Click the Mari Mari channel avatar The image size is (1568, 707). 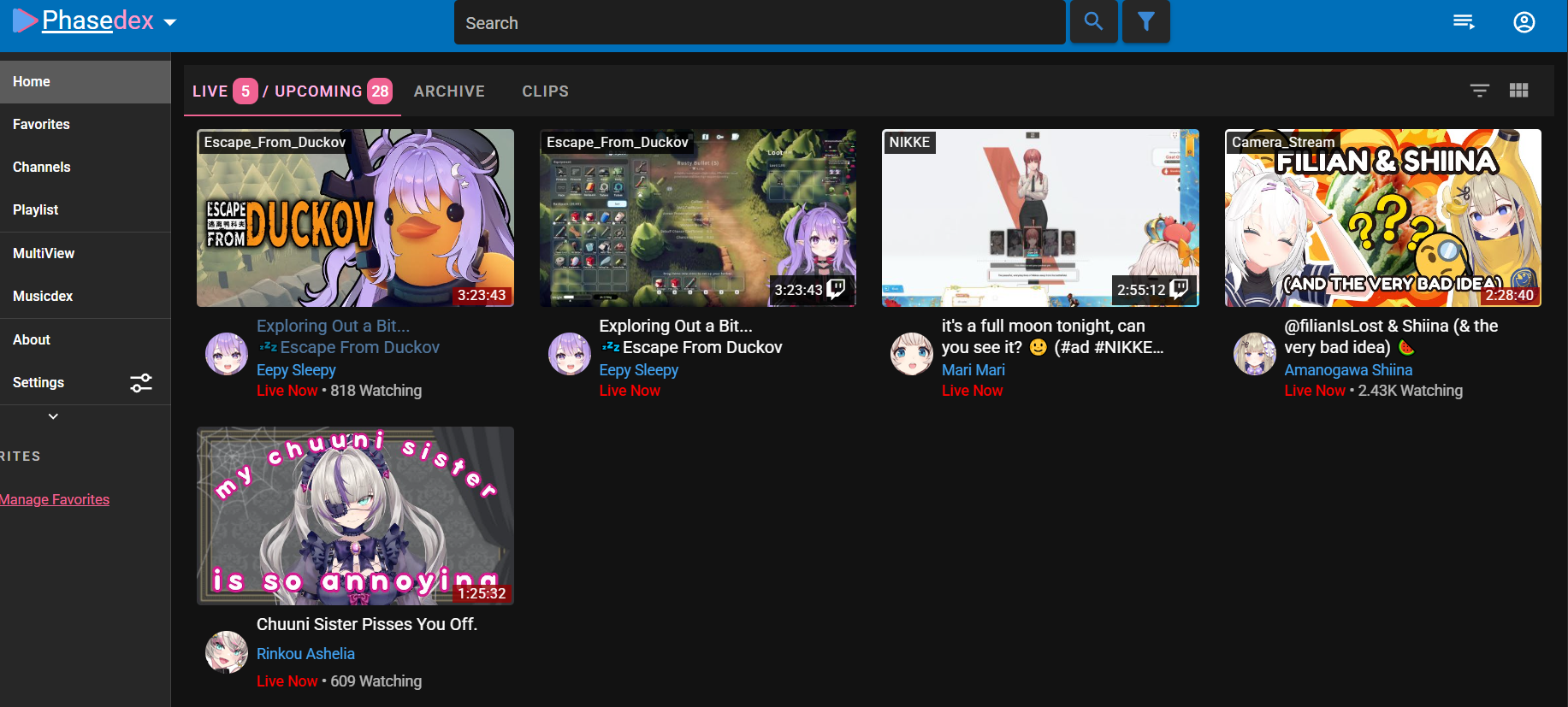(912, 354)
